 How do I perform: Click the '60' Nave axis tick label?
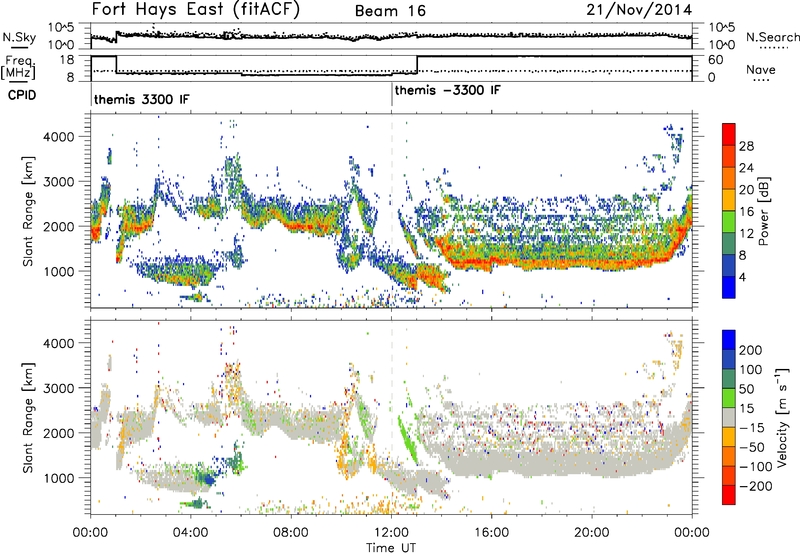pyautogui.click(x=715, y=60)
